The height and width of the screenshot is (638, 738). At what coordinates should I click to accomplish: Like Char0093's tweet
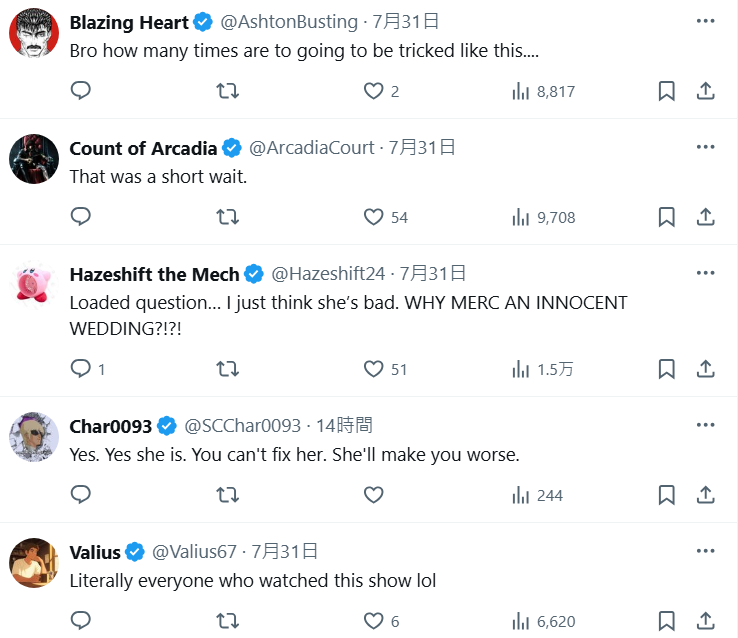point(373,495)
